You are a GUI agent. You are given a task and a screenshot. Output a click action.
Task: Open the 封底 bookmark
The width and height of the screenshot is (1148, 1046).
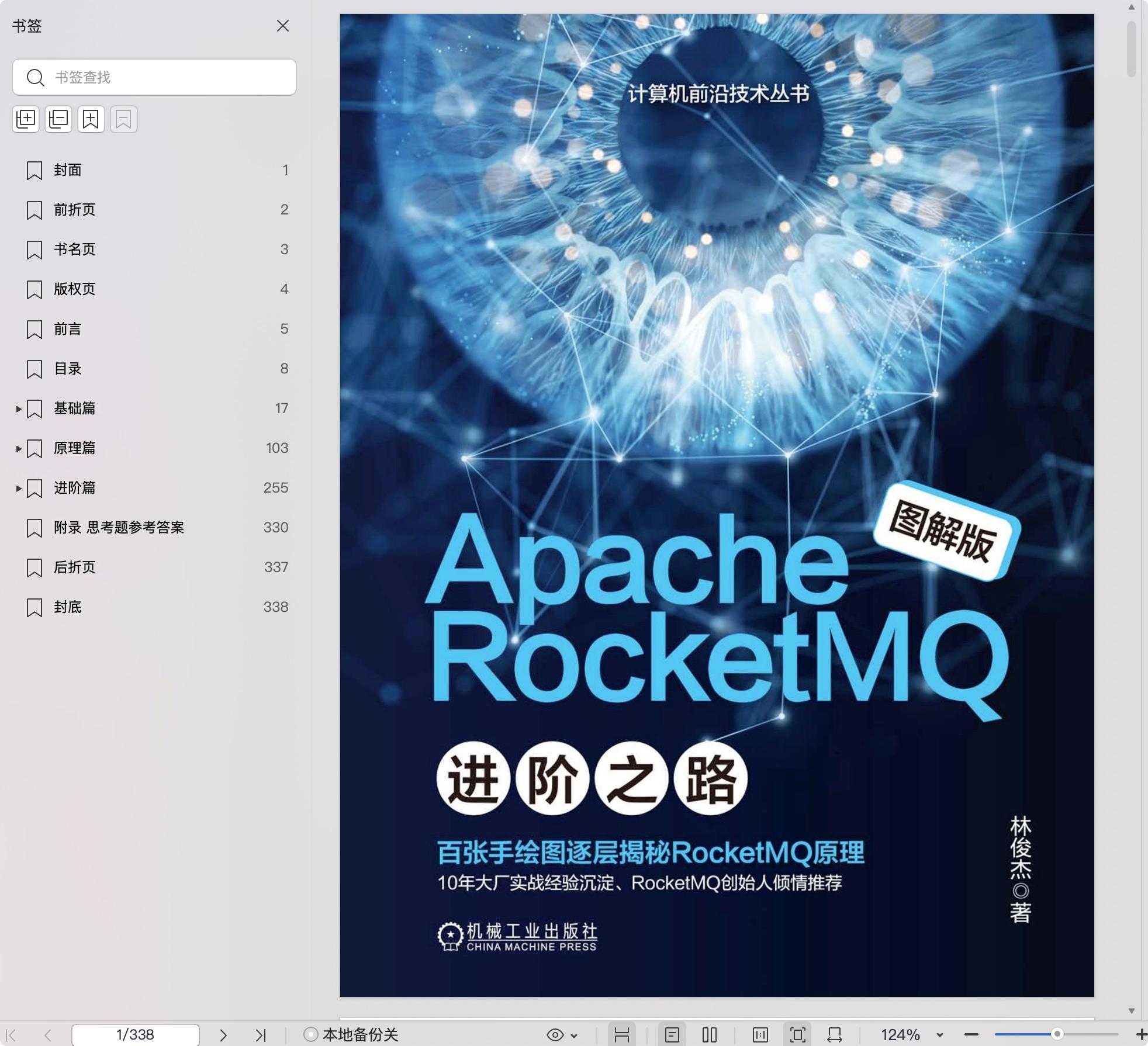pyautogui.click(x=154, y=607)
